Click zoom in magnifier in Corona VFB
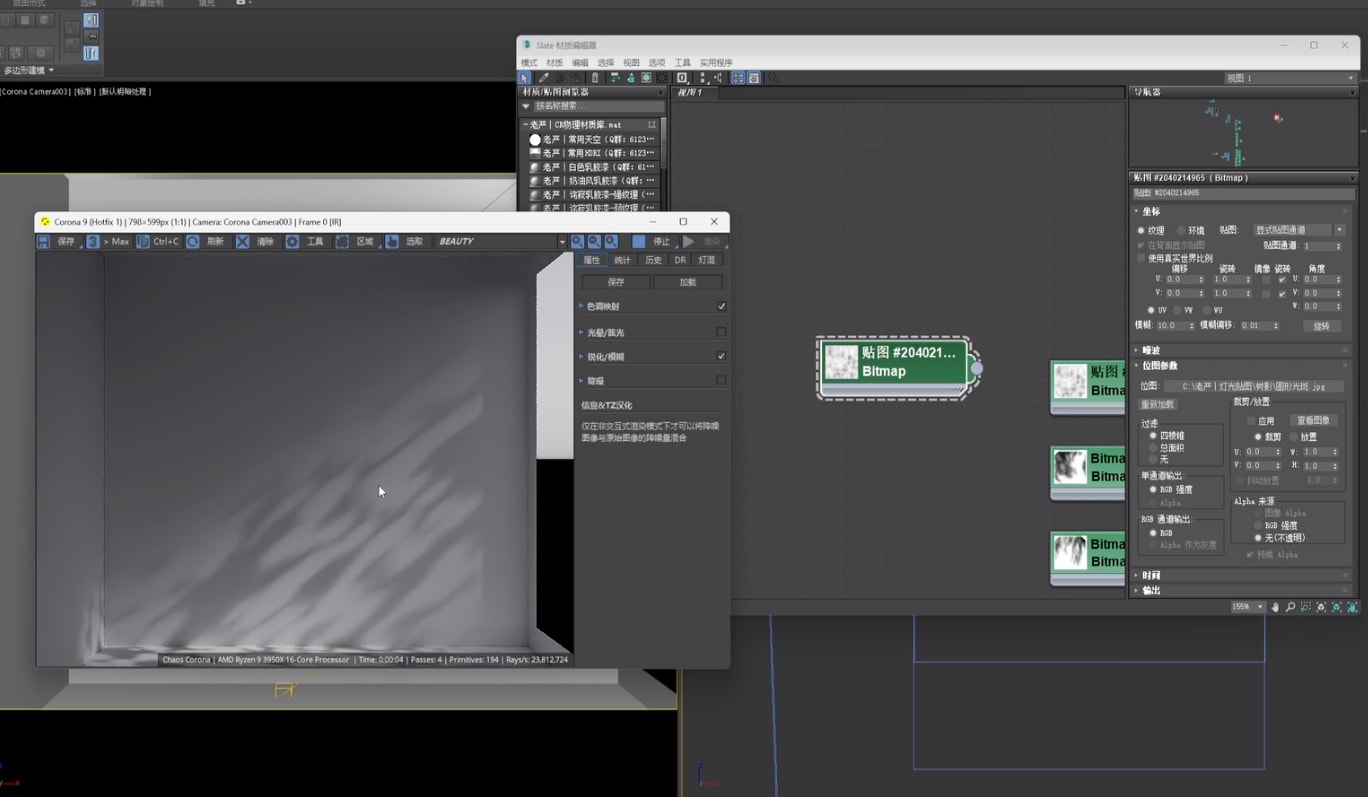Screen dimensions: 1368x797 point(578,242)
